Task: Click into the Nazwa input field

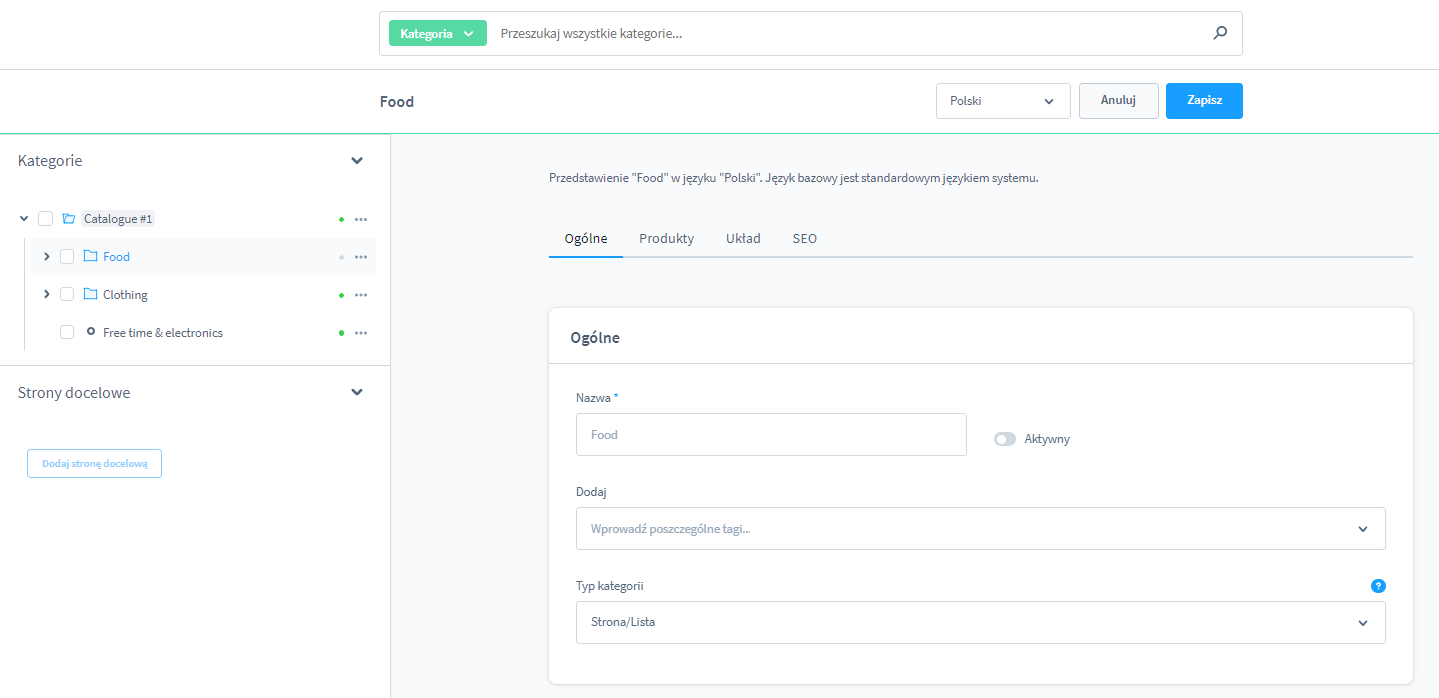Action: [x=771, y=435]
